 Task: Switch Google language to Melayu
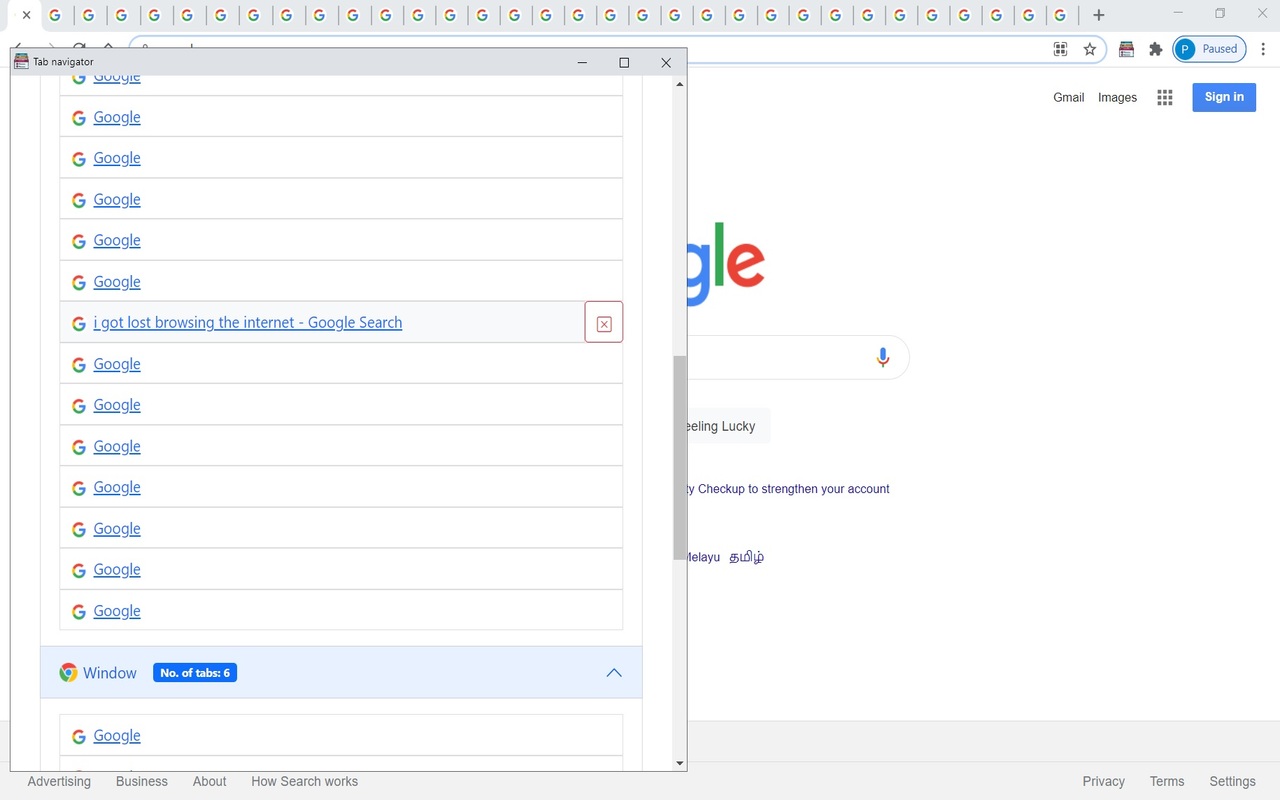coord(704,557)
